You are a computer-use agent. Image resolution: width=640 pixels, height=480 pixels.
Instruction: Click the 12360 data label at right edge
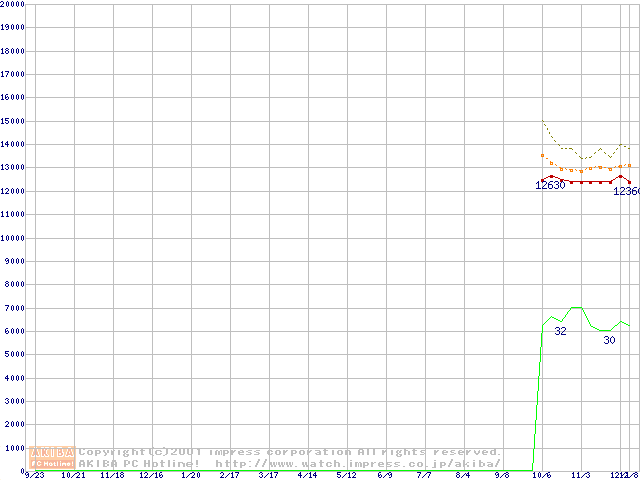point(626,191)
